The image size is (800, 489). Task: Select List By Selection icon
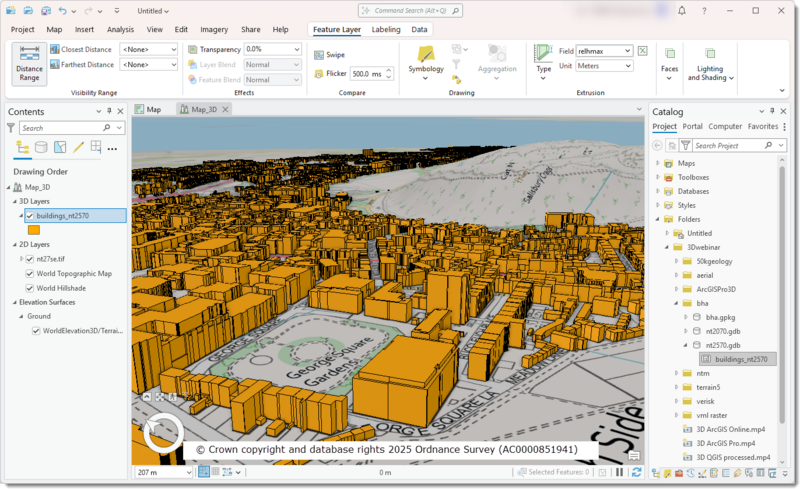click(60, 148)
